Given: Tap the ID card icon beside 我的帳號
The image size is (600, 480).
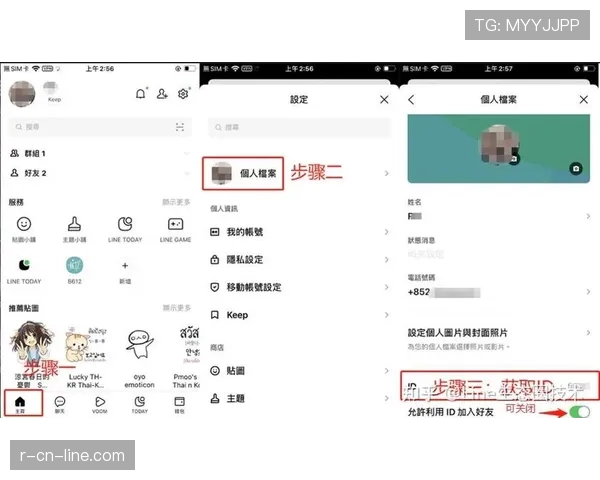Looking at the screenshot, I should (215, 232).
